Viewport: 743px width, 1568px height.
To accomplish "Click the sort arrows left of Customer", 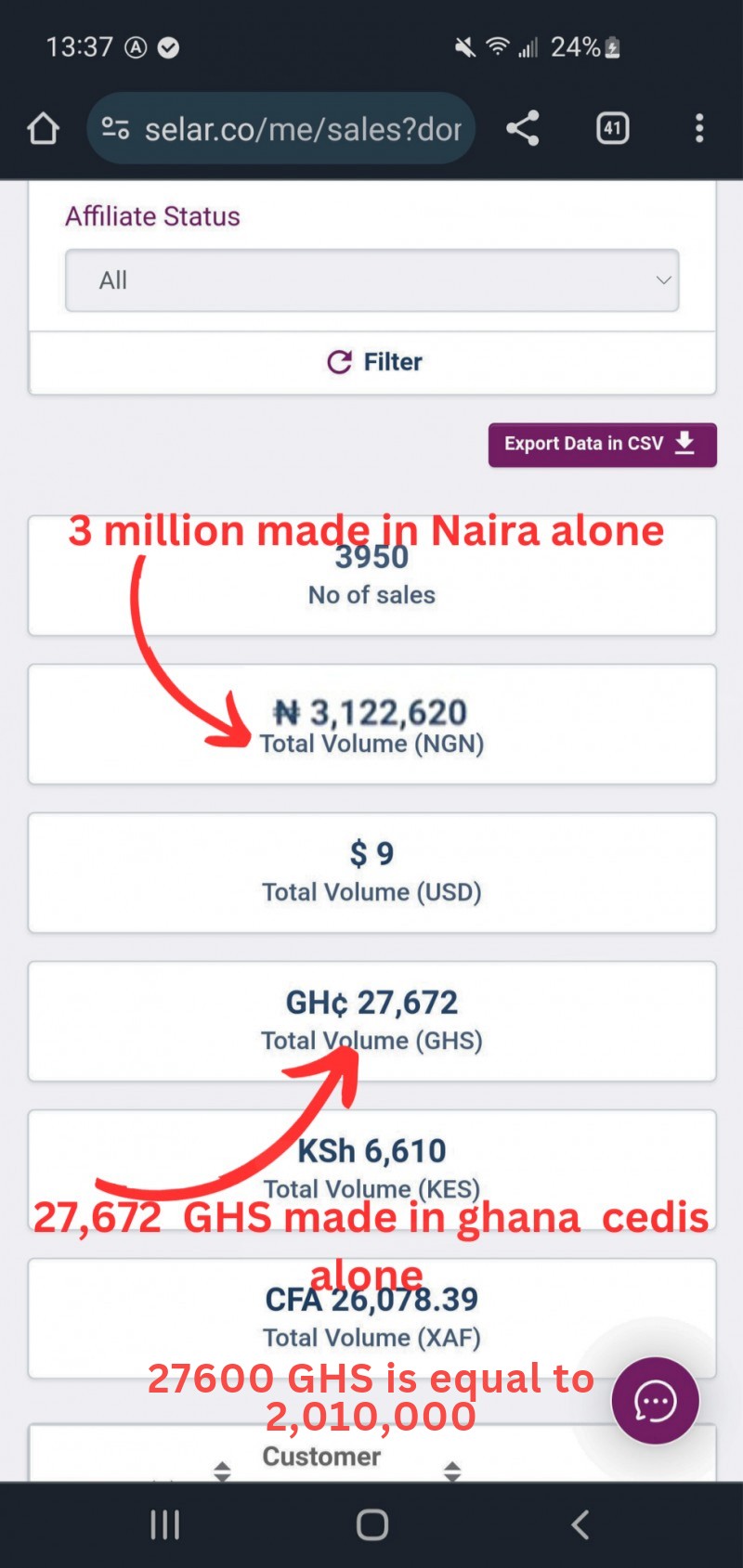I will click(x=222, y=1471).
